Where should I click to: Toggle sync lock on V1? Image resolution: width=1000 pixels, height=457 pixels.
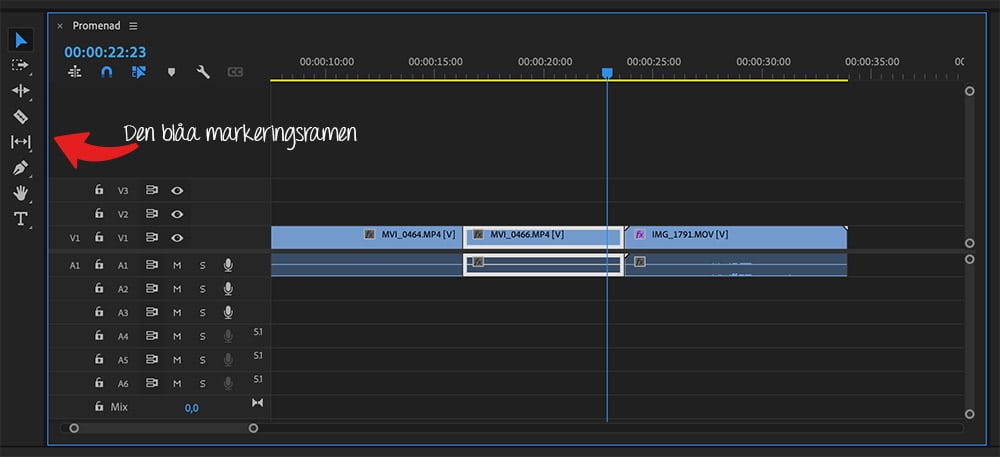(152, 238)
